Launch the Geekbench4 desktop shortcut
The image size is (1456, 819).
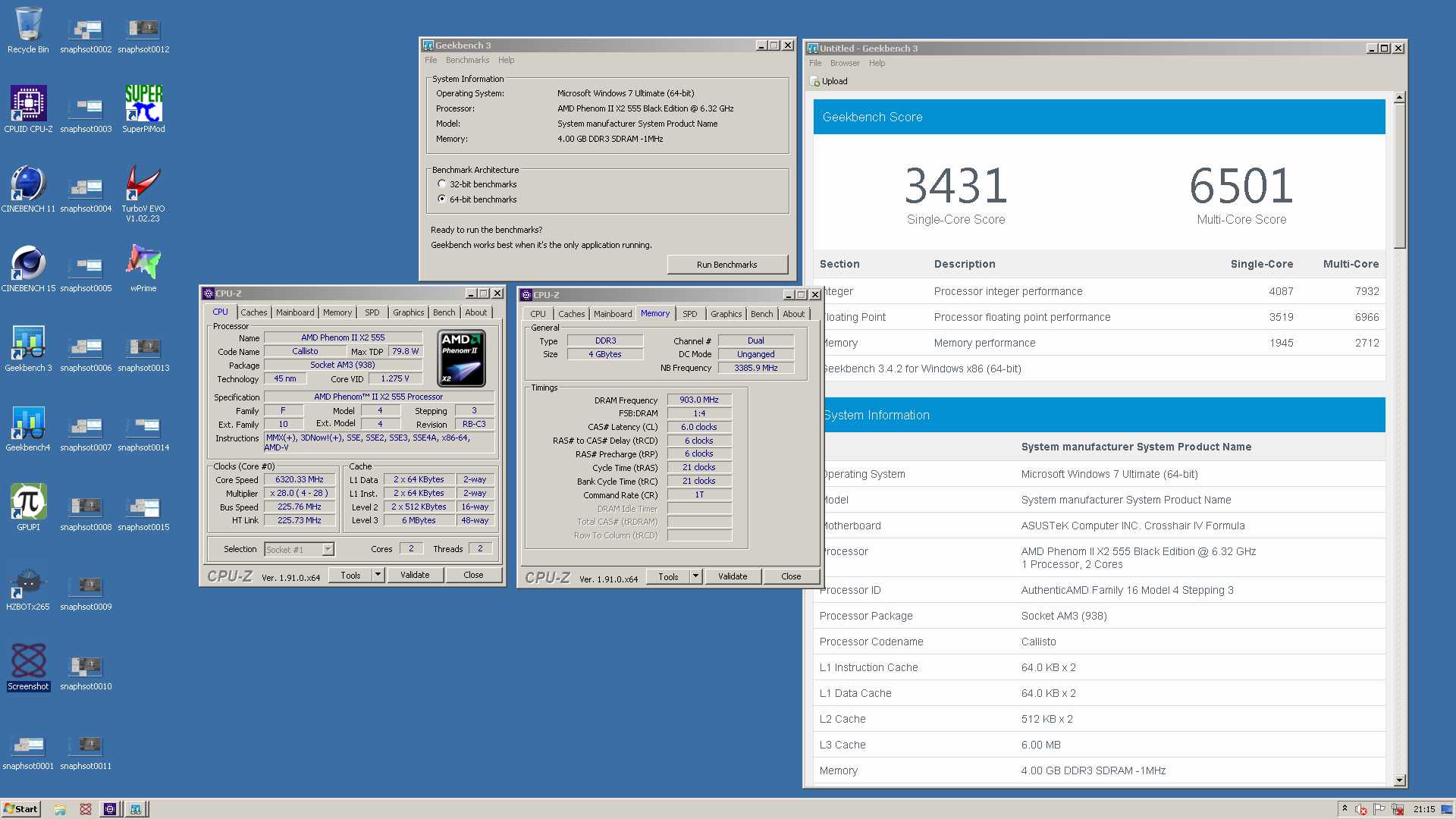coord(28,428)
